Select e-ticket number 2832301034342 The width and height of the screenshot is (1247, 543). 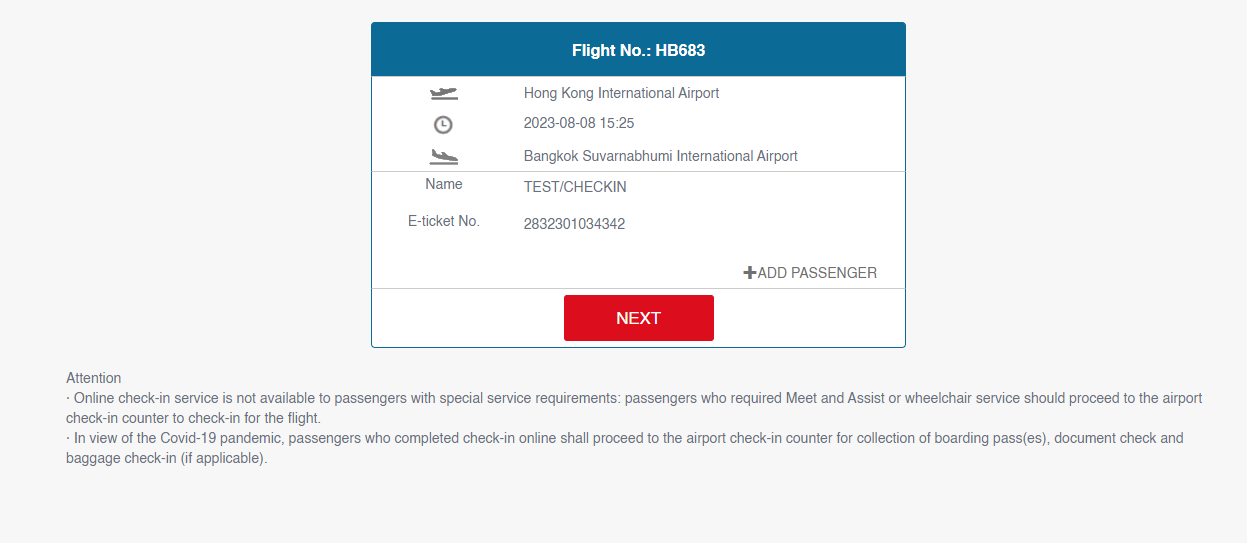coord(574,224)
